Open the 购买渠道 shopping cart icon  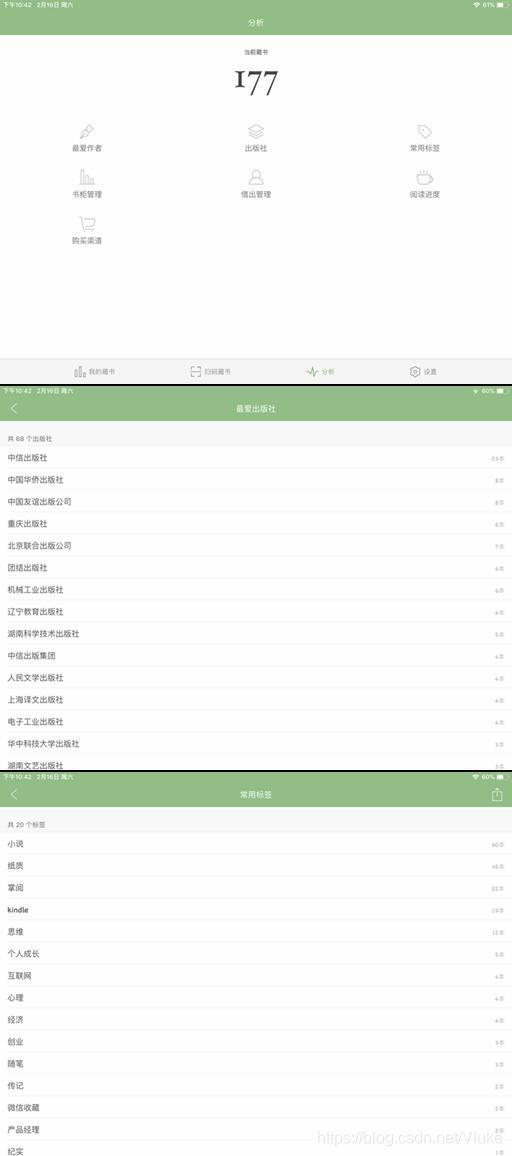click(x=87, y=223)
